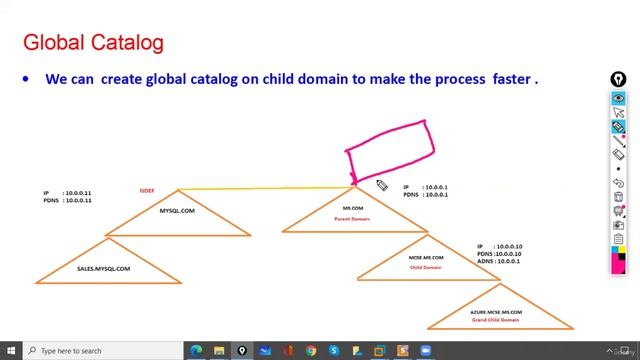Viewport: 640px width, 360px height.
Task: Click the Parent Domain red caption
Action: pos(352,219)
